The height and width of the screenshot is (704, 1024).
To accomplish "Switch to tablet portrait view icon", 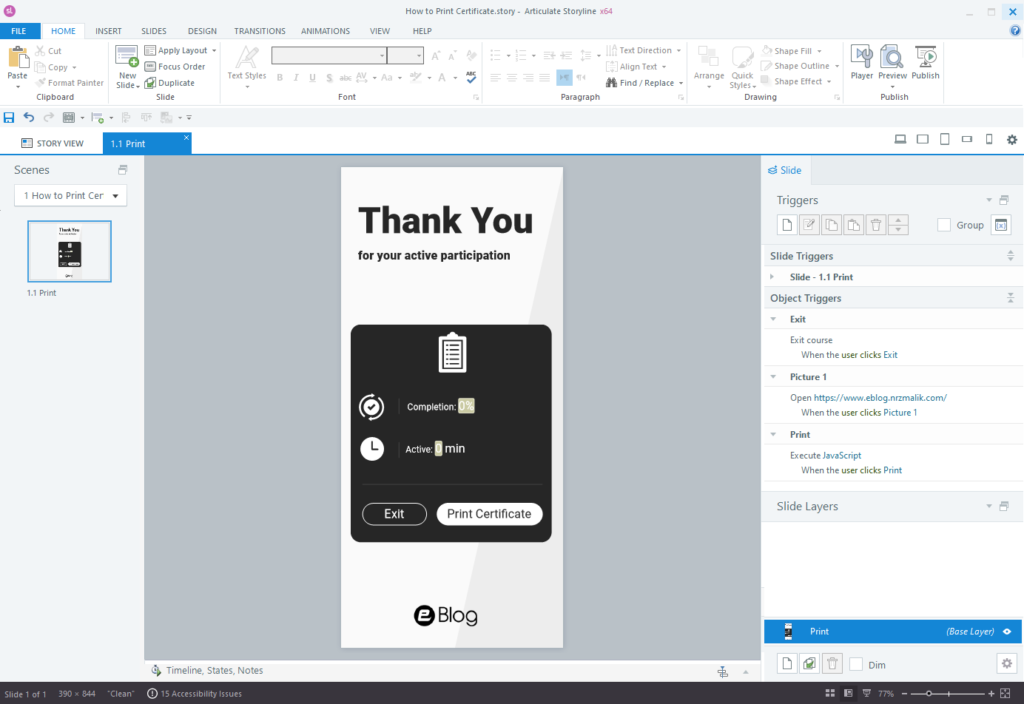I will pos(944,139).
